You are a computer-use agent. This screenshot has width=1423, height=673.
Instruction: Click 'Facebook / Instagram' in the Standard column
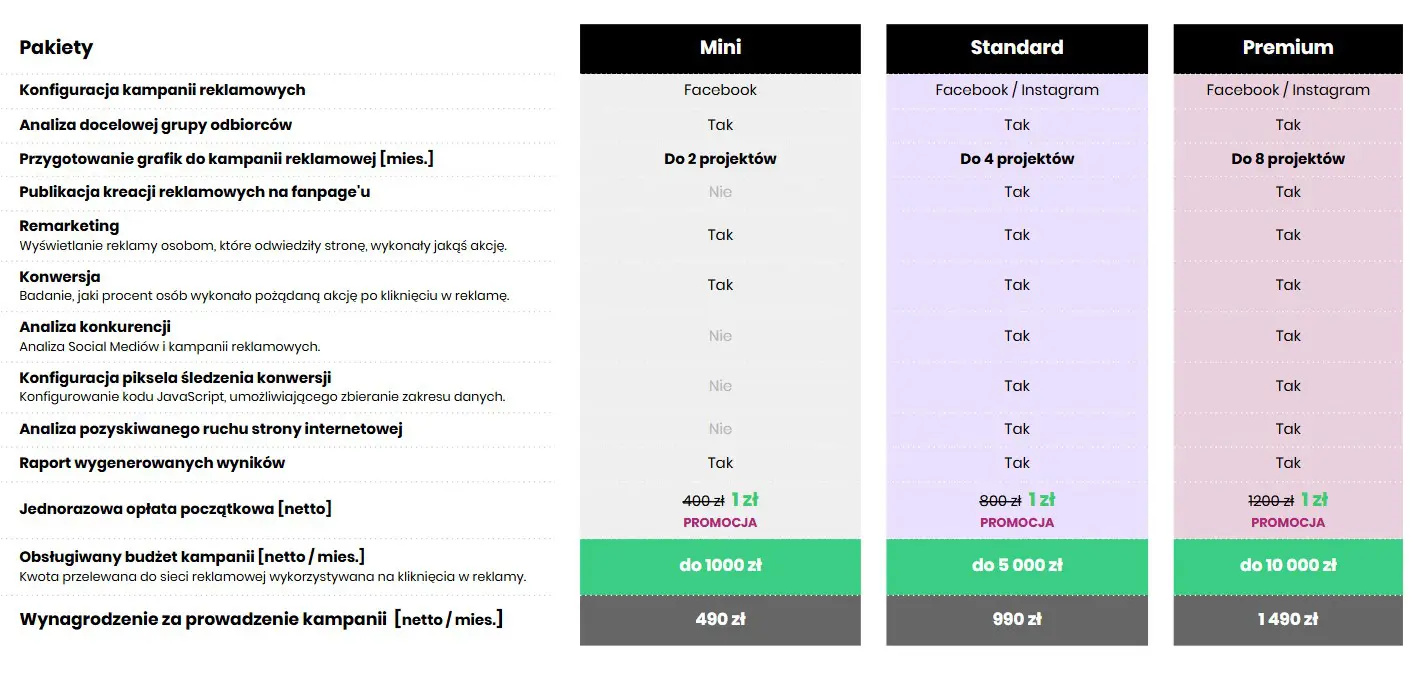[x=1016, y=90]
